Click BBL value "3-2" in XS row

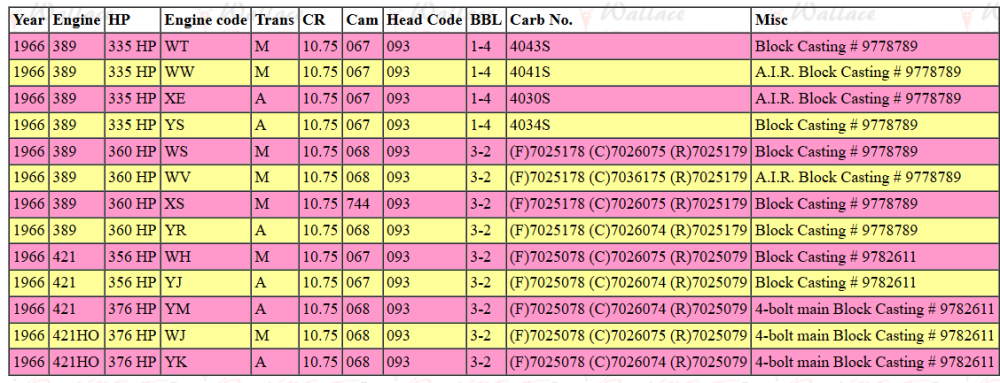480,204
